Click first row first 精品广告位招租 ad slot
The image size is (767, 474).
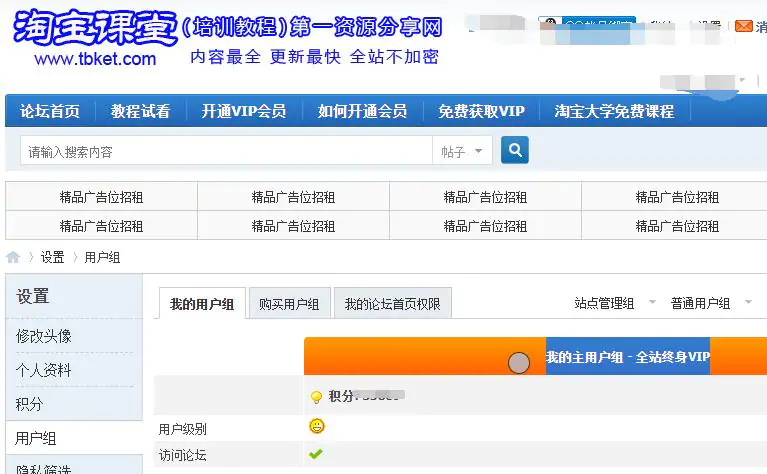(x=101, y=197)
